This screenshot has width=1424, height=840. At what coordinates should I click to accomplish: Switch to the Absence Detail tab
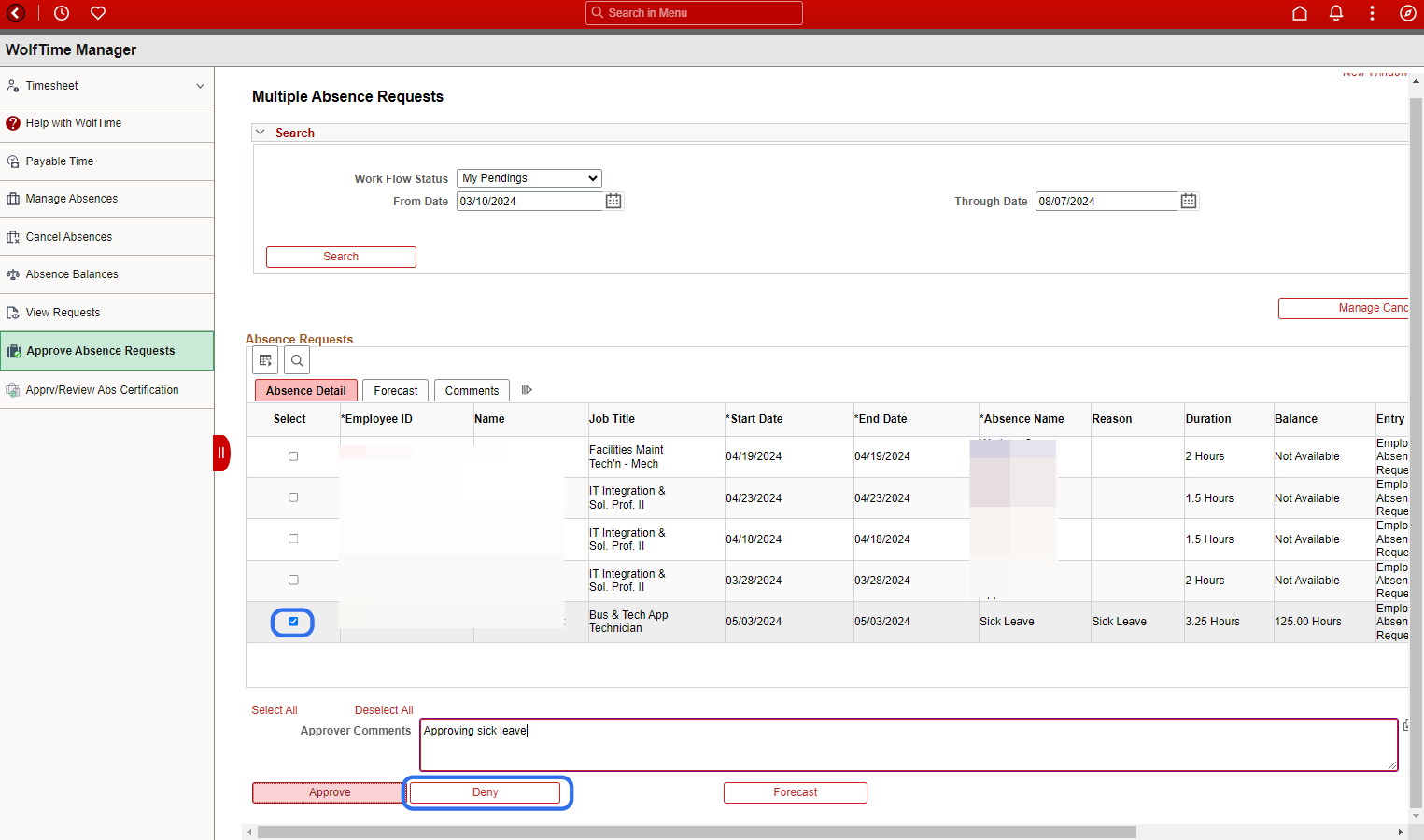pyautogui.click(x=306, y=390)
